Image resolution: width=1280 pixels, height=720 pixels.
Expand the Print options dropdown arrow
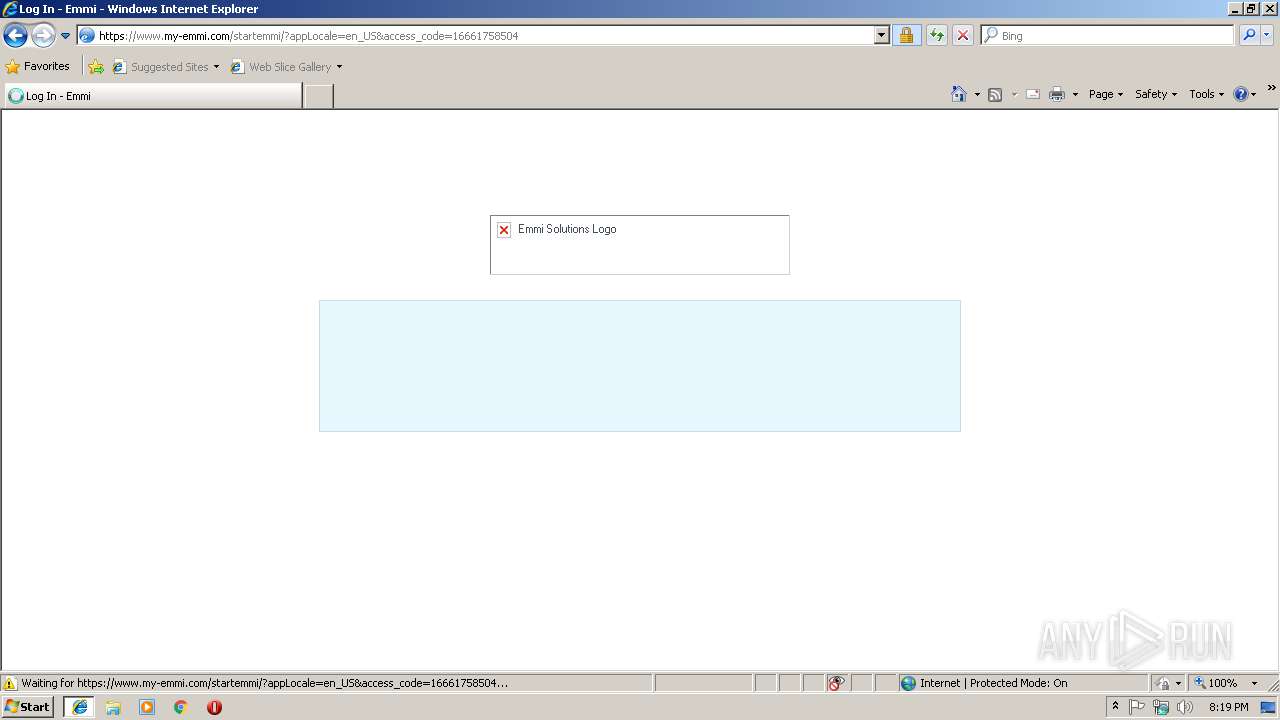click(1075, 94)
